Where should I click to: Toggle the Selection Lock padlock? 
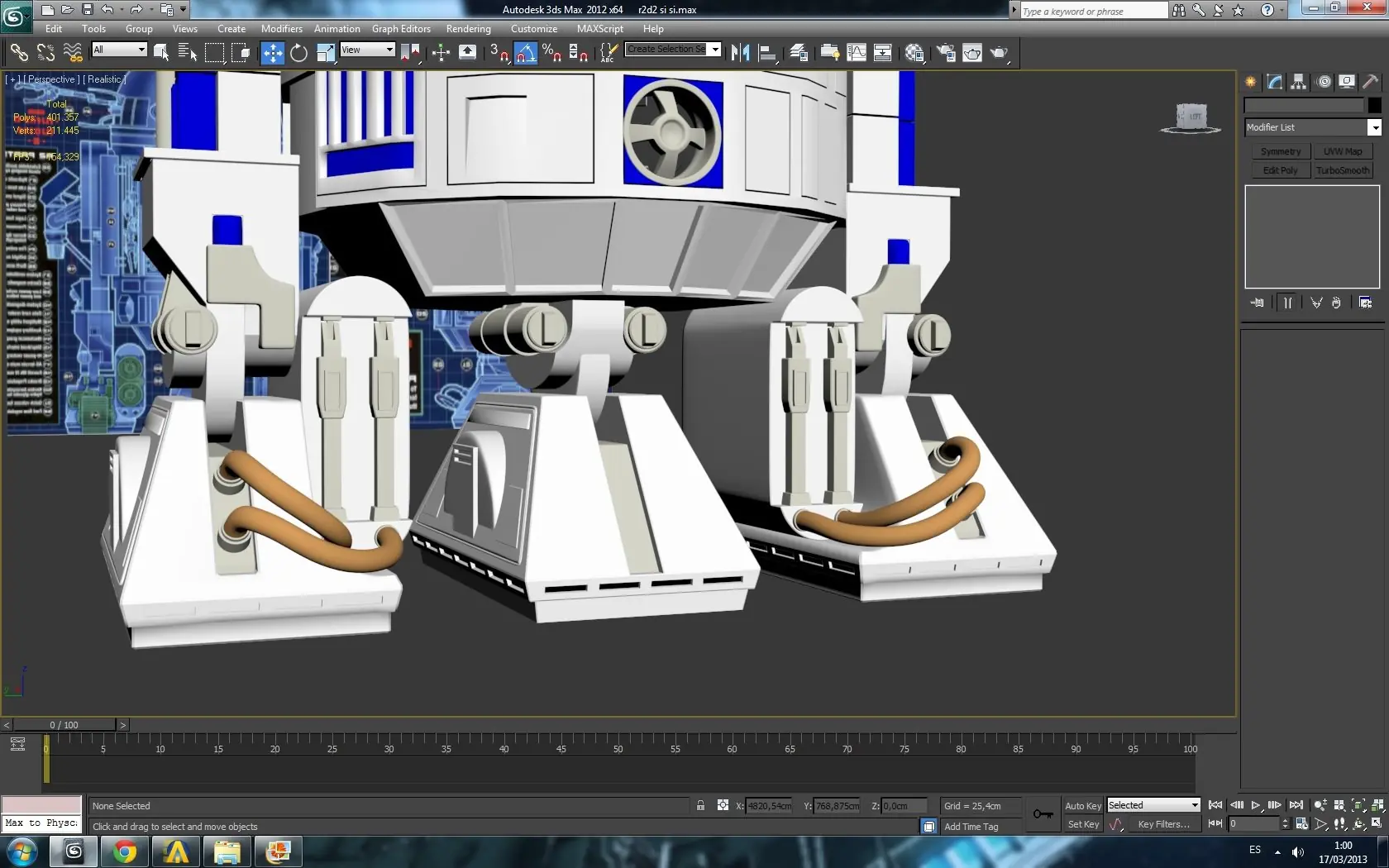tap(700, 805)
